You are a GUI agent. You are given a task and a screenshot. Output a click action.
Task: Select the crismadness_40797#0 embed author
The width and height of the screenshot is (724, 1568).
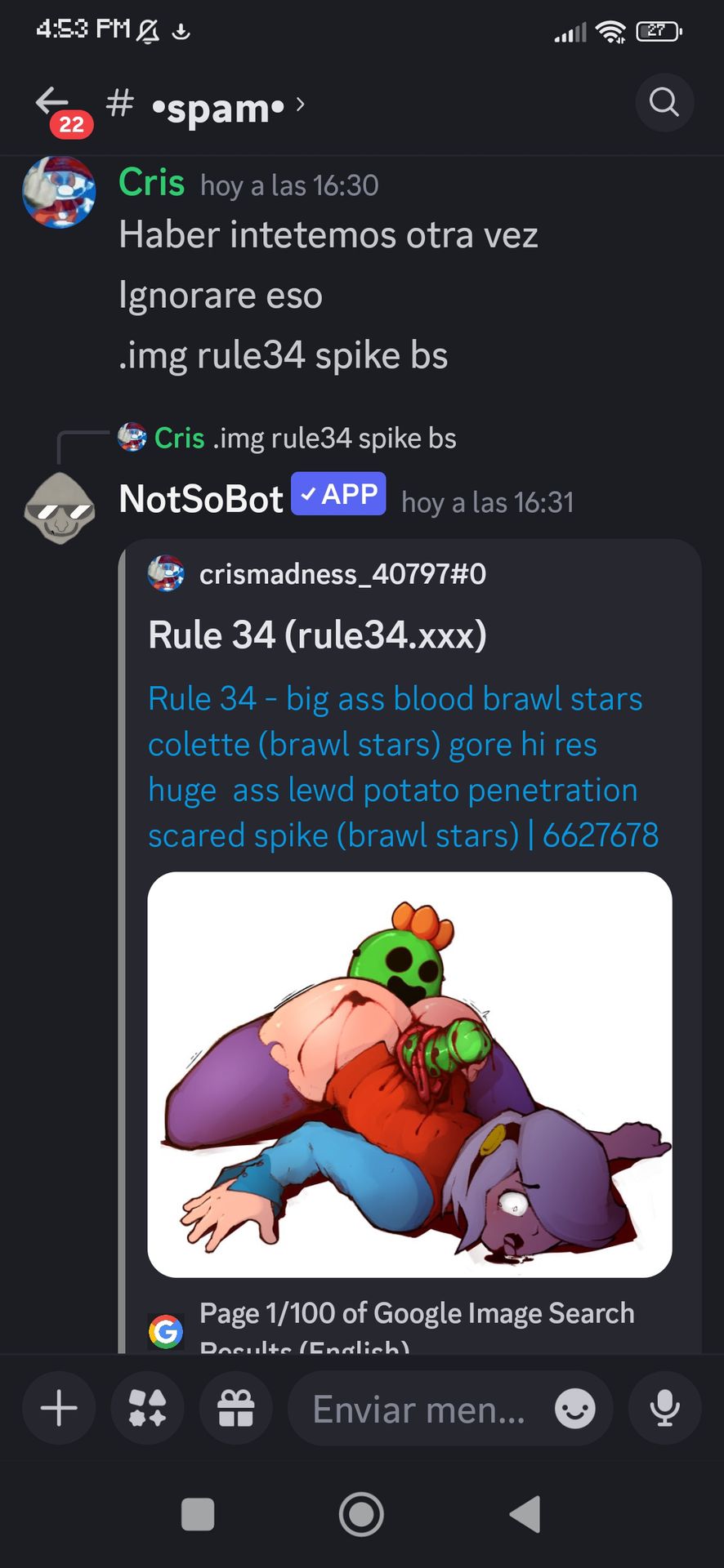click(342, 574)
